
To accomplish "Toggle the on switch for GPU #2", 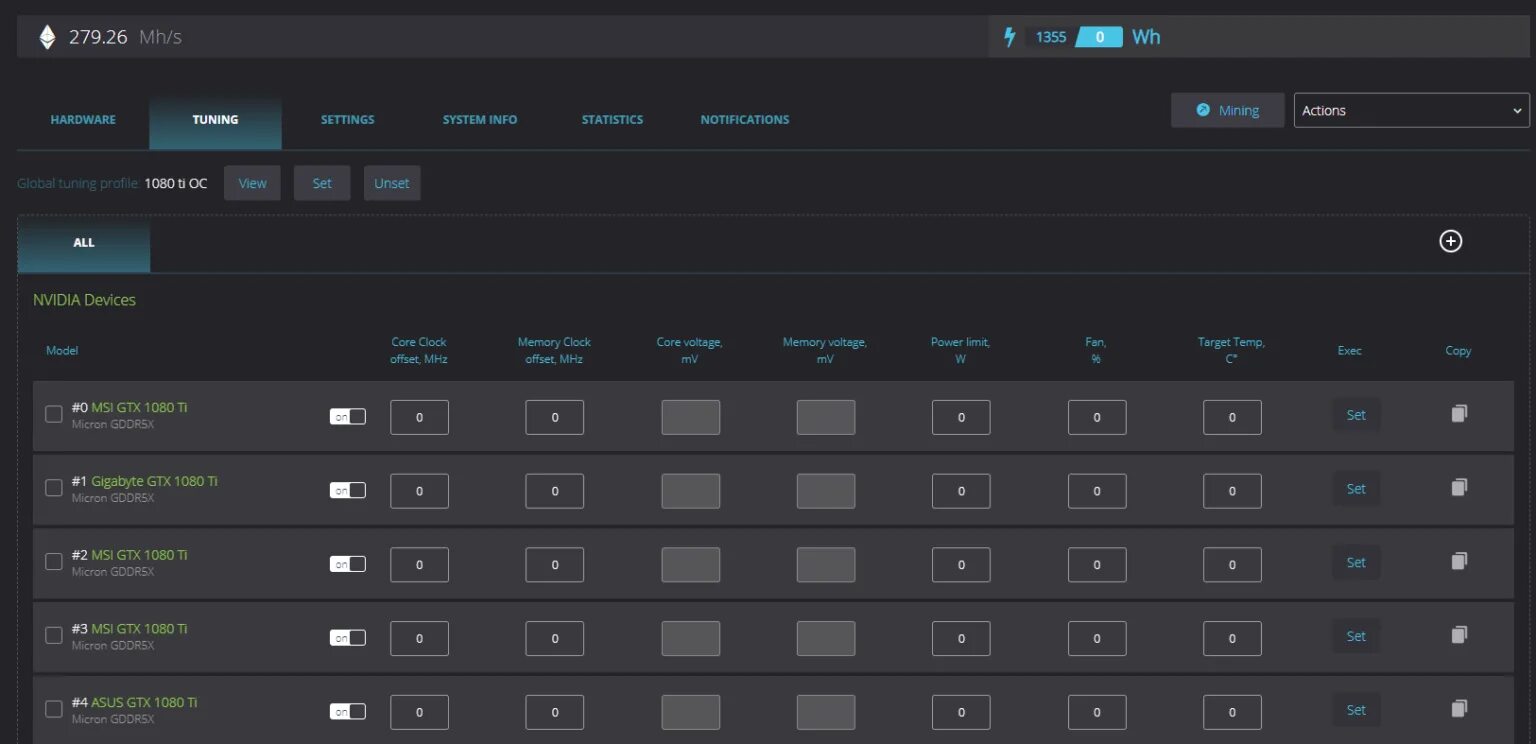I will [x=348, y=564].
